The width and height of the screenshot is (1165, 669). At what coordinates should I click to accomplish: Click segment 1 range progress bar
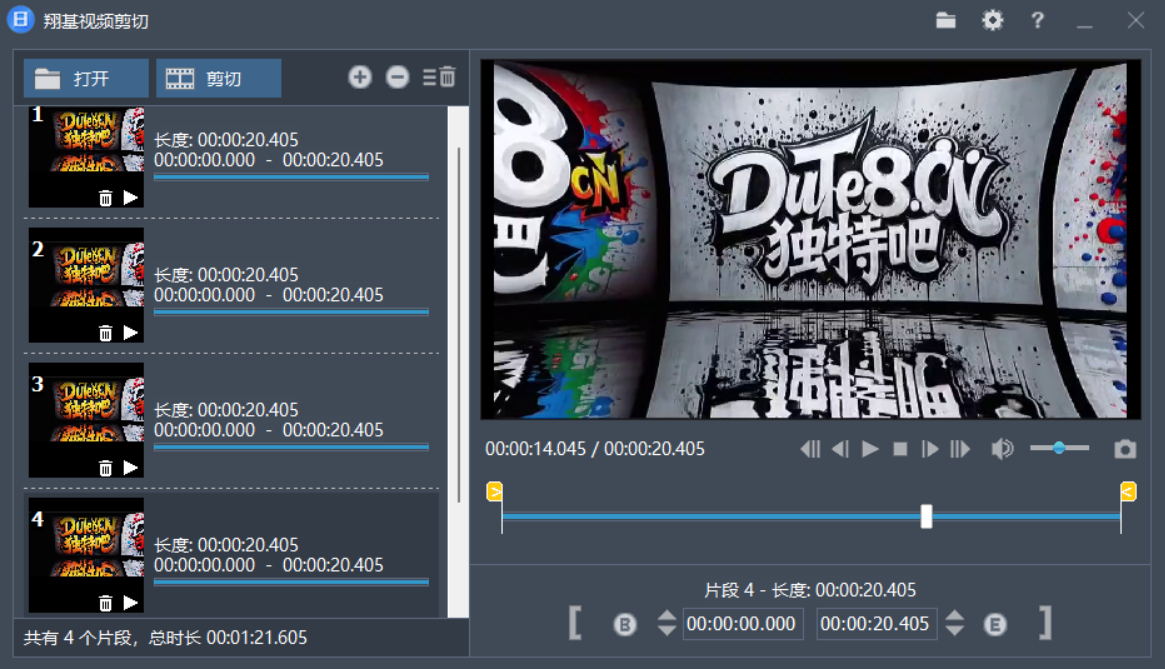click(x=291, y=177)
